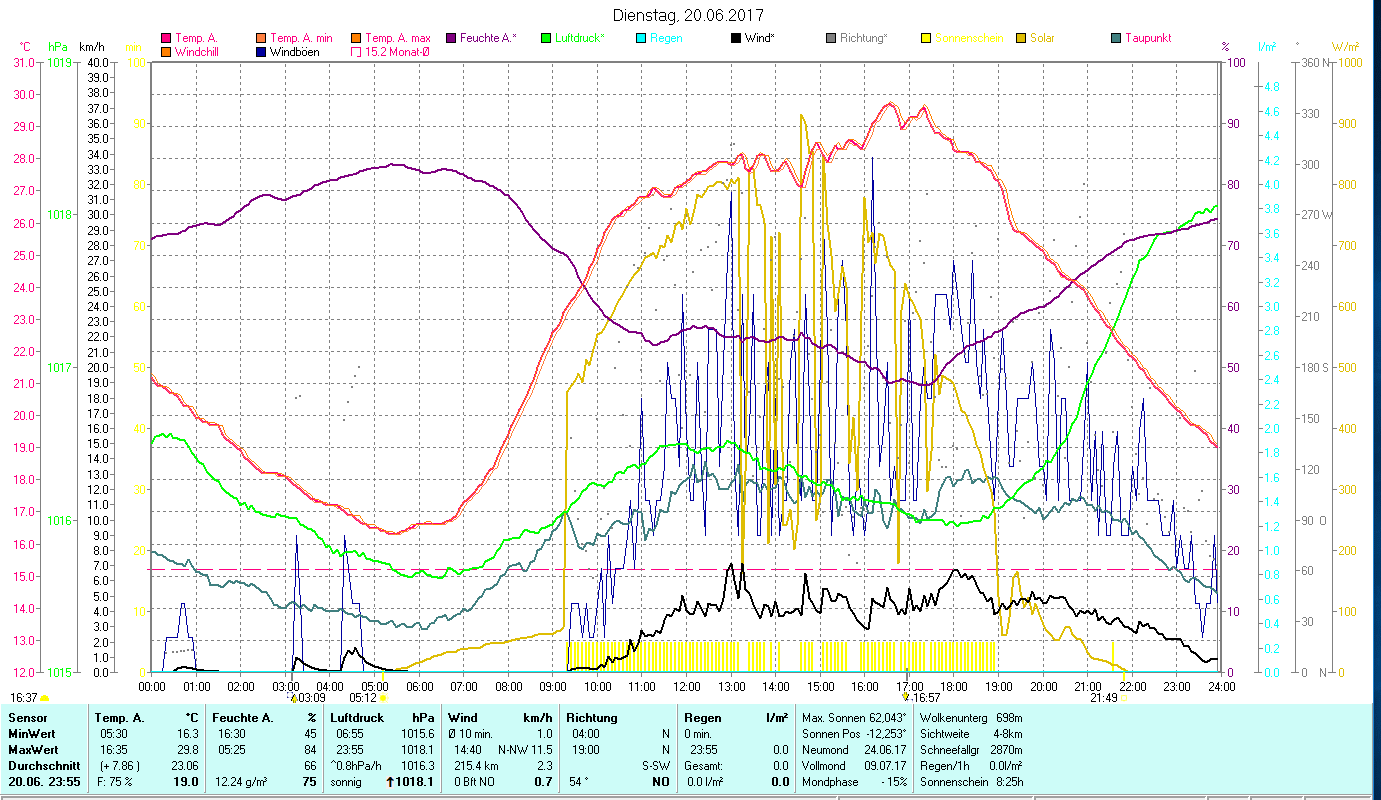Click the Richtung* gray legend square

[x=830, y=38]
